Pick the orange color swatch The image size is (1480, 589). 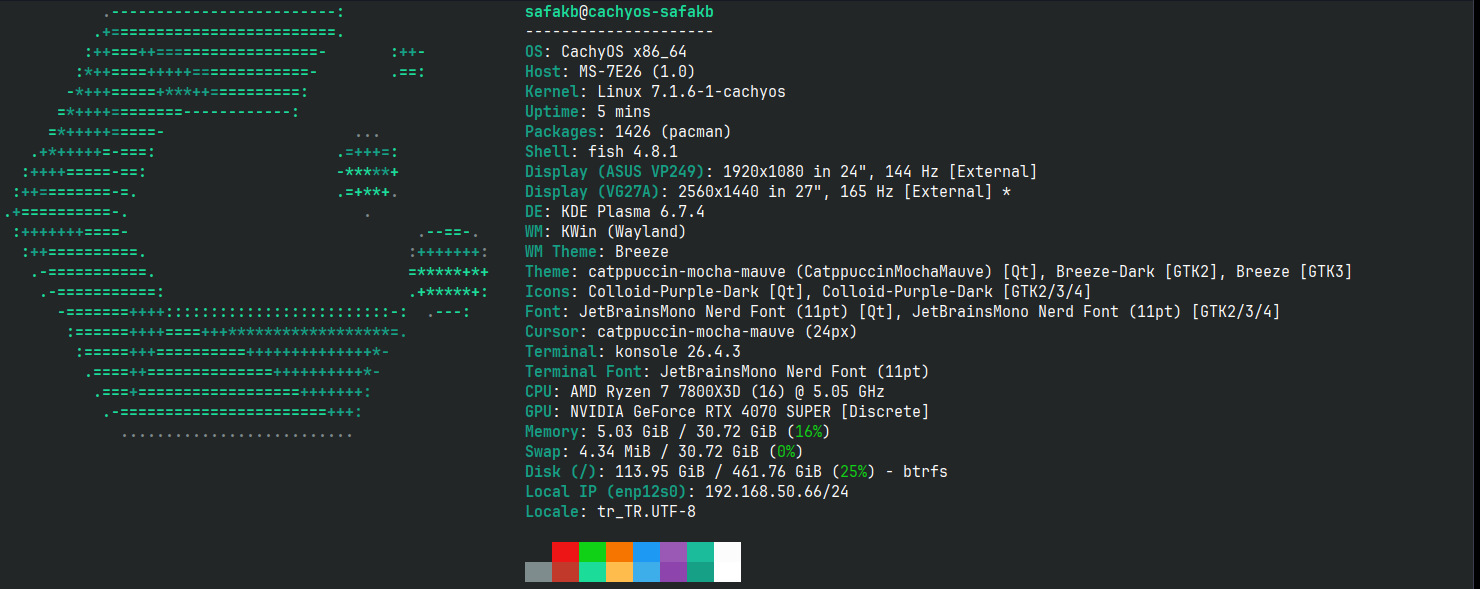click(x=619, y=552)
